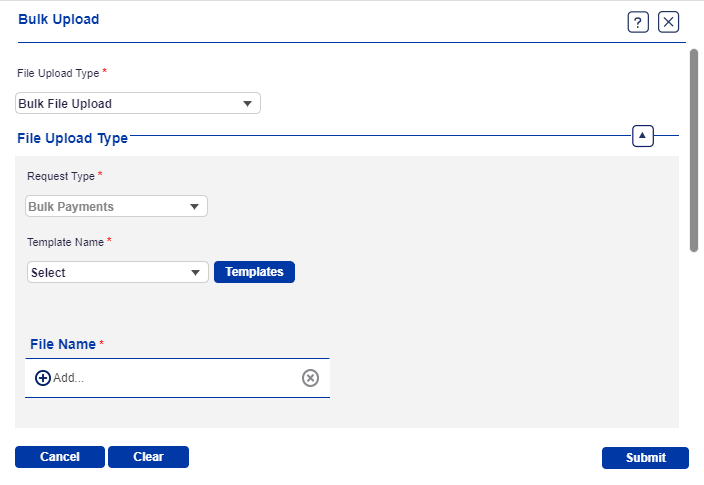Close the Bulk Upload dialog
The height and width of the screenshot is (485, 704).
669,22
